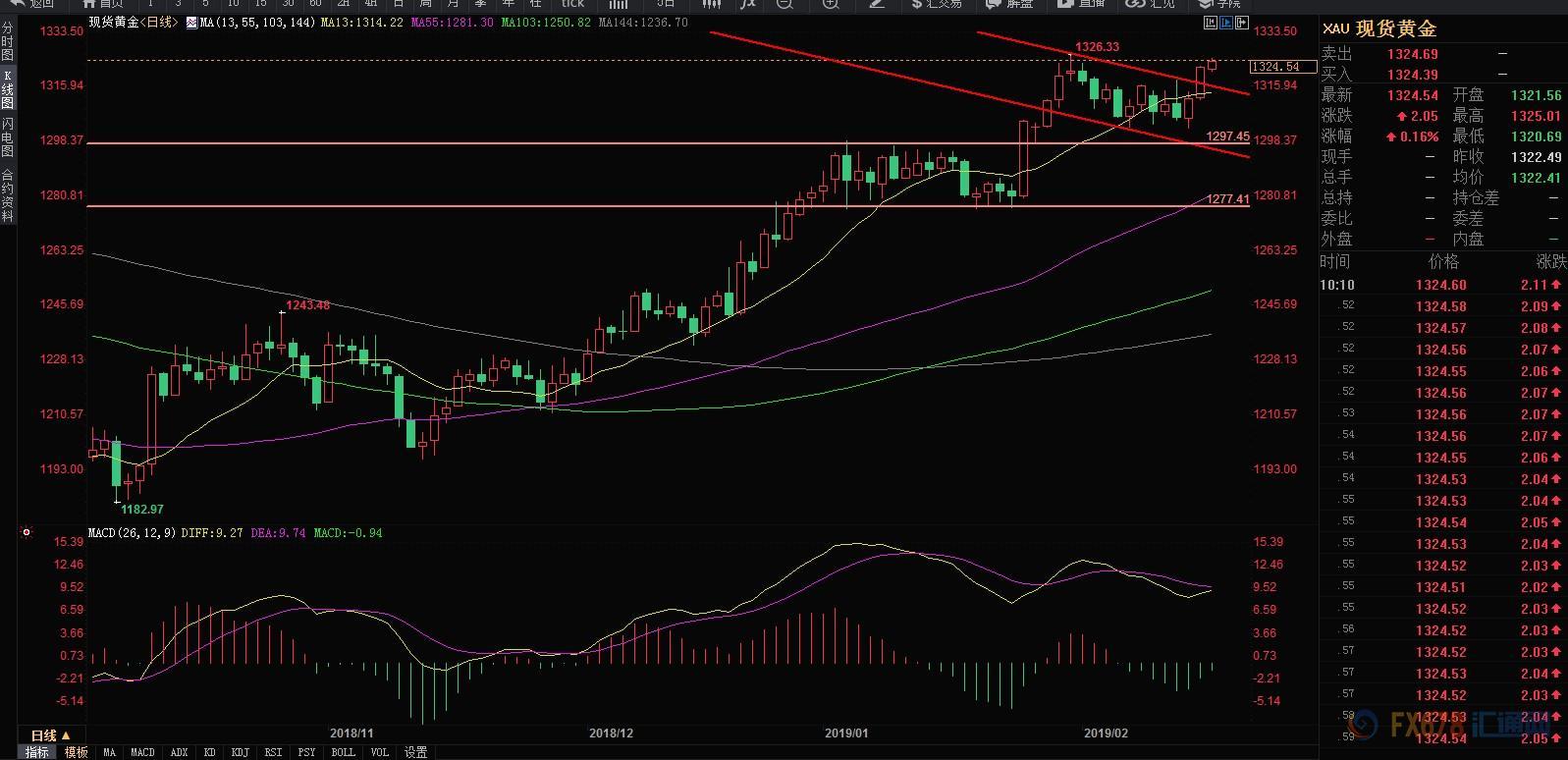This screenshot has height=760, width=1568.
Task: Click the MACD:-0.94 value label
Action: click(348, 533)
